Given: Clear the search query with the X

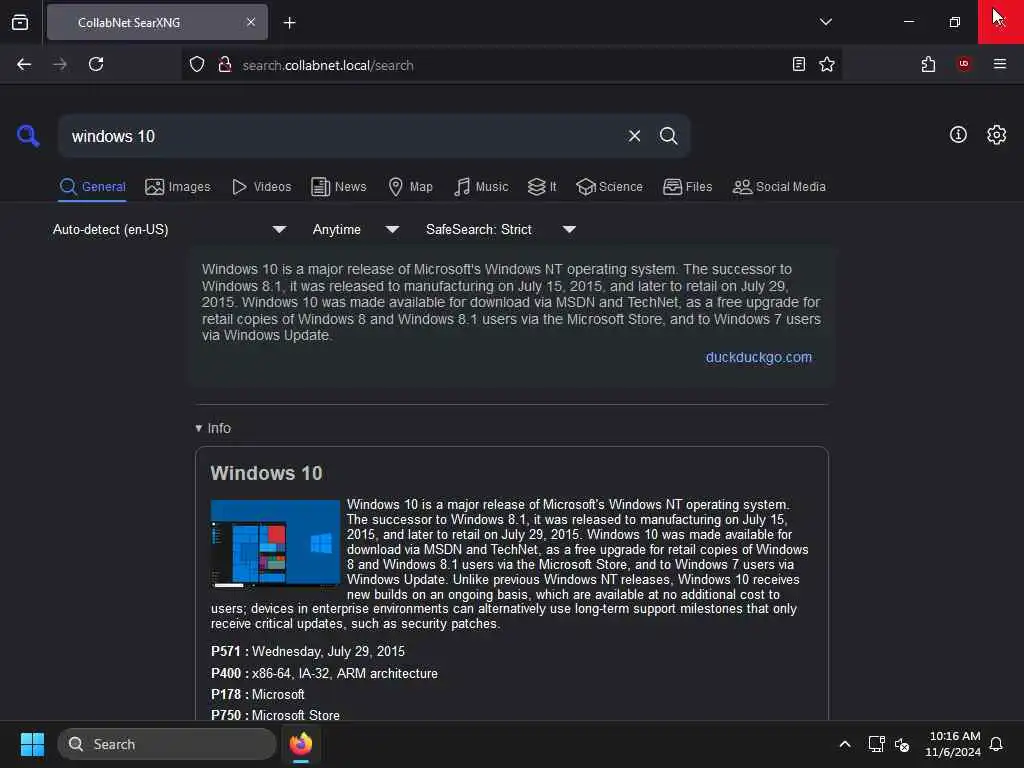Looking at the screenshot, I should [634, 136].
